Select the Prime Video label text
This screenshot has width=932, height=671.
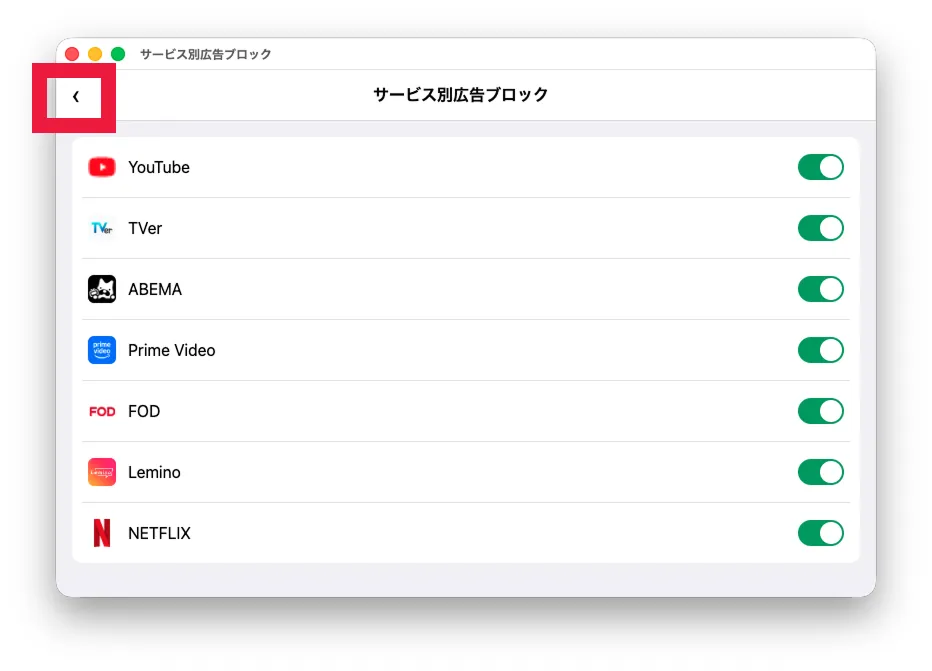[x=172, y=350]
